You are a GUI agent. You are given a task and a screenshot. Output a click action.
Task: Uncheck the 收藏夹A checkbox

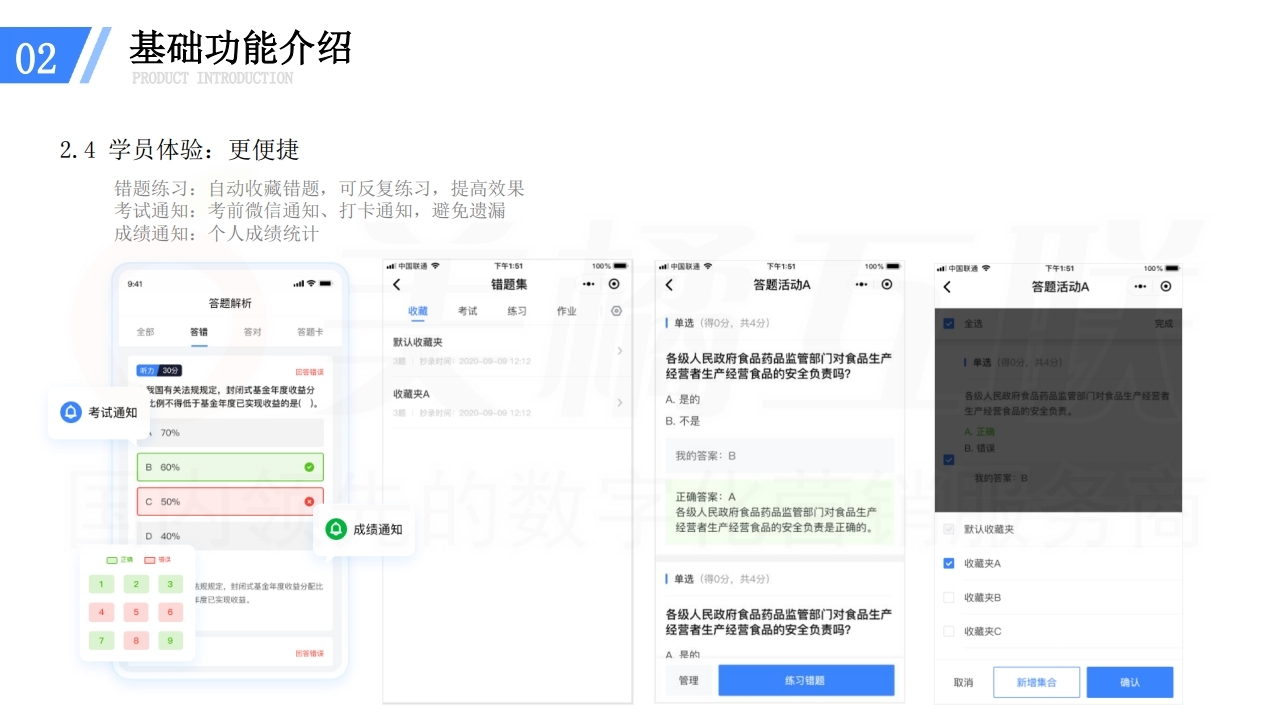[949, 564]
